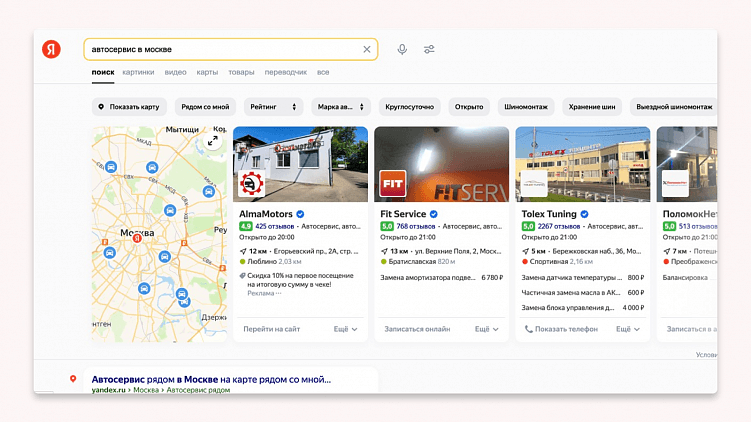Click the discount tag icon by Скидка 10%
Image resolution: width=751 pixels, height=422 pixels.
(242, 276)
